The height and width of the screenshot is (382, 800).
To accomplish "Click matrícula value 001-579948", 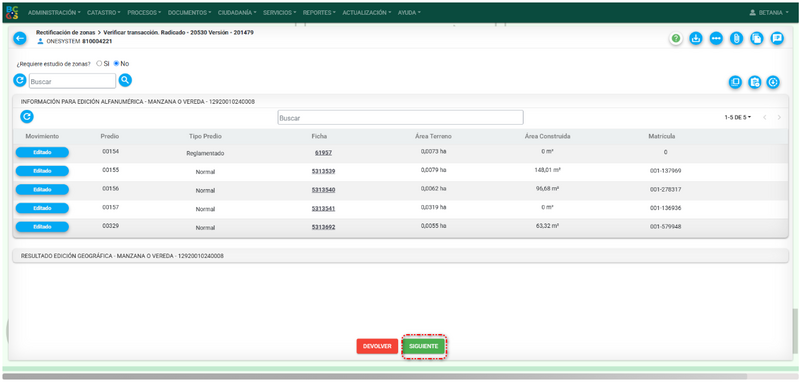I will pyautogui.click(x=665, y=226).
